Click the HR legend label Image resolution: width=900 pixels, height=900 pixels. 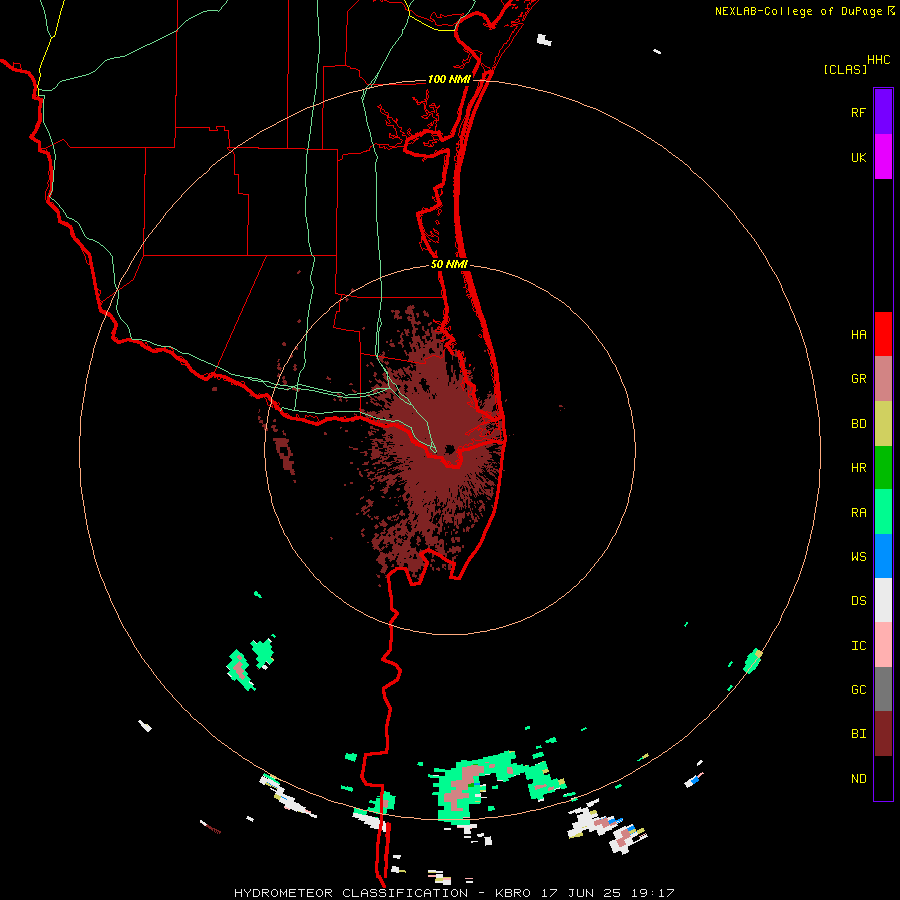coord(858,468)
